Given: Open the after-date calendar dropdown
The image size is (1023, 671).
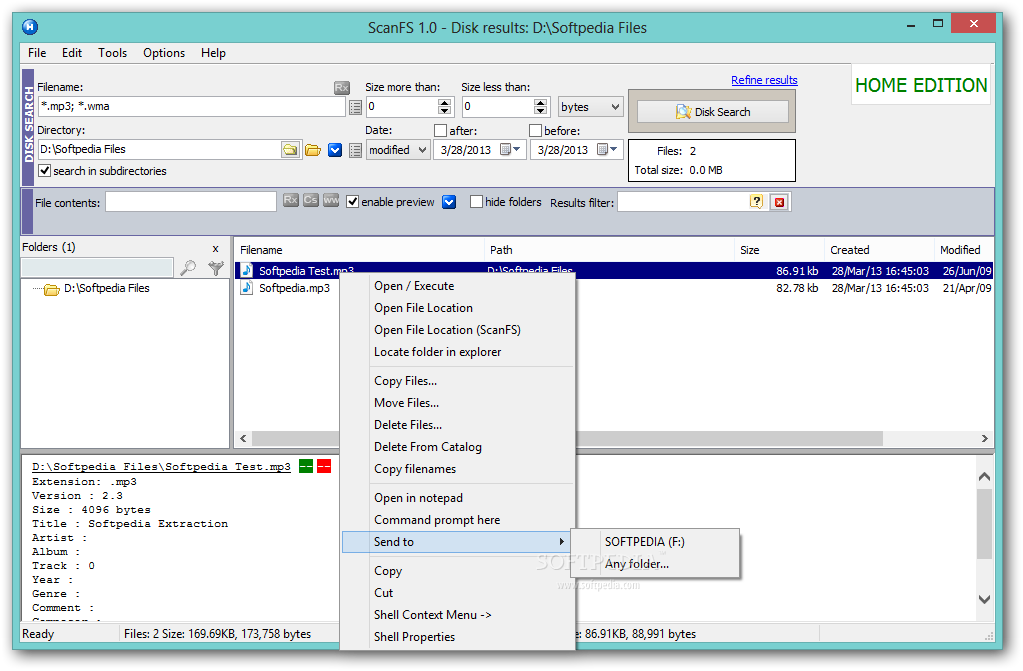Looking at the screenshot, I should click(510, 149).
